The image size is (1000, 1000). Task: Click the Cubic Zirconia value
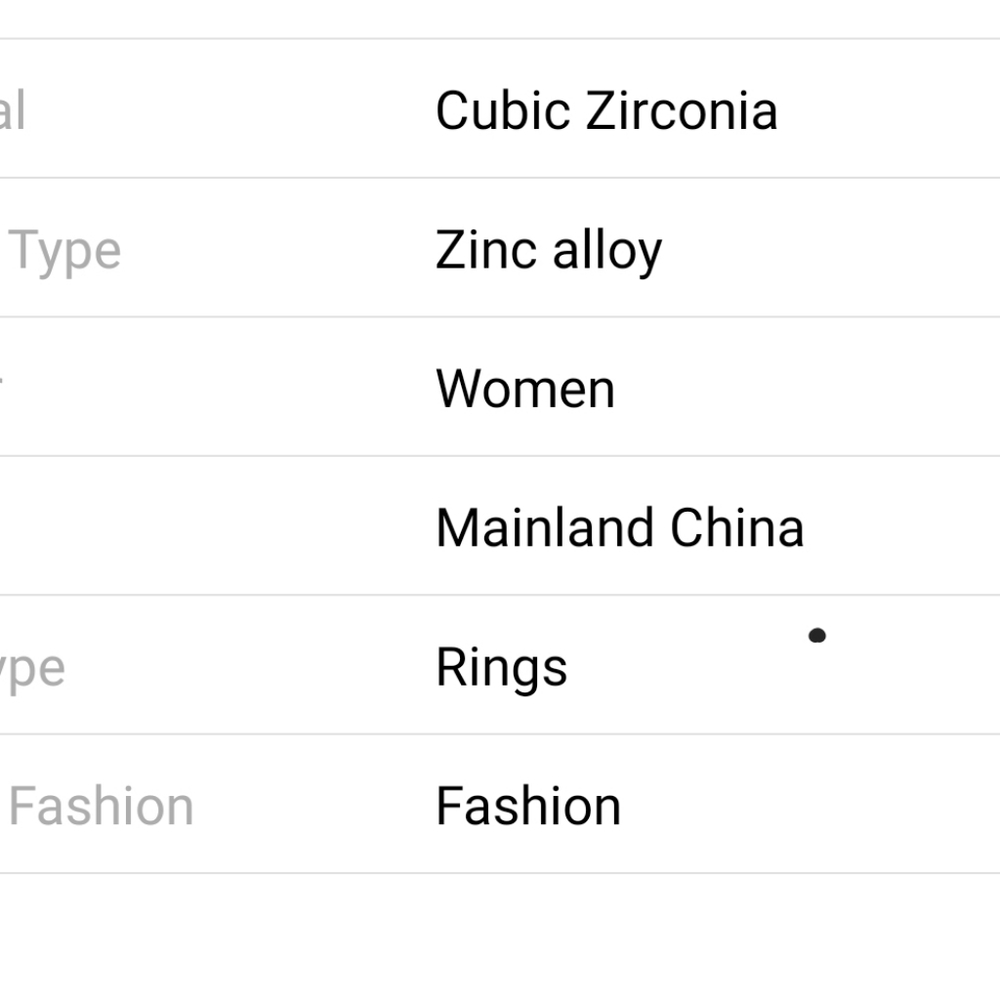[606, 110]
